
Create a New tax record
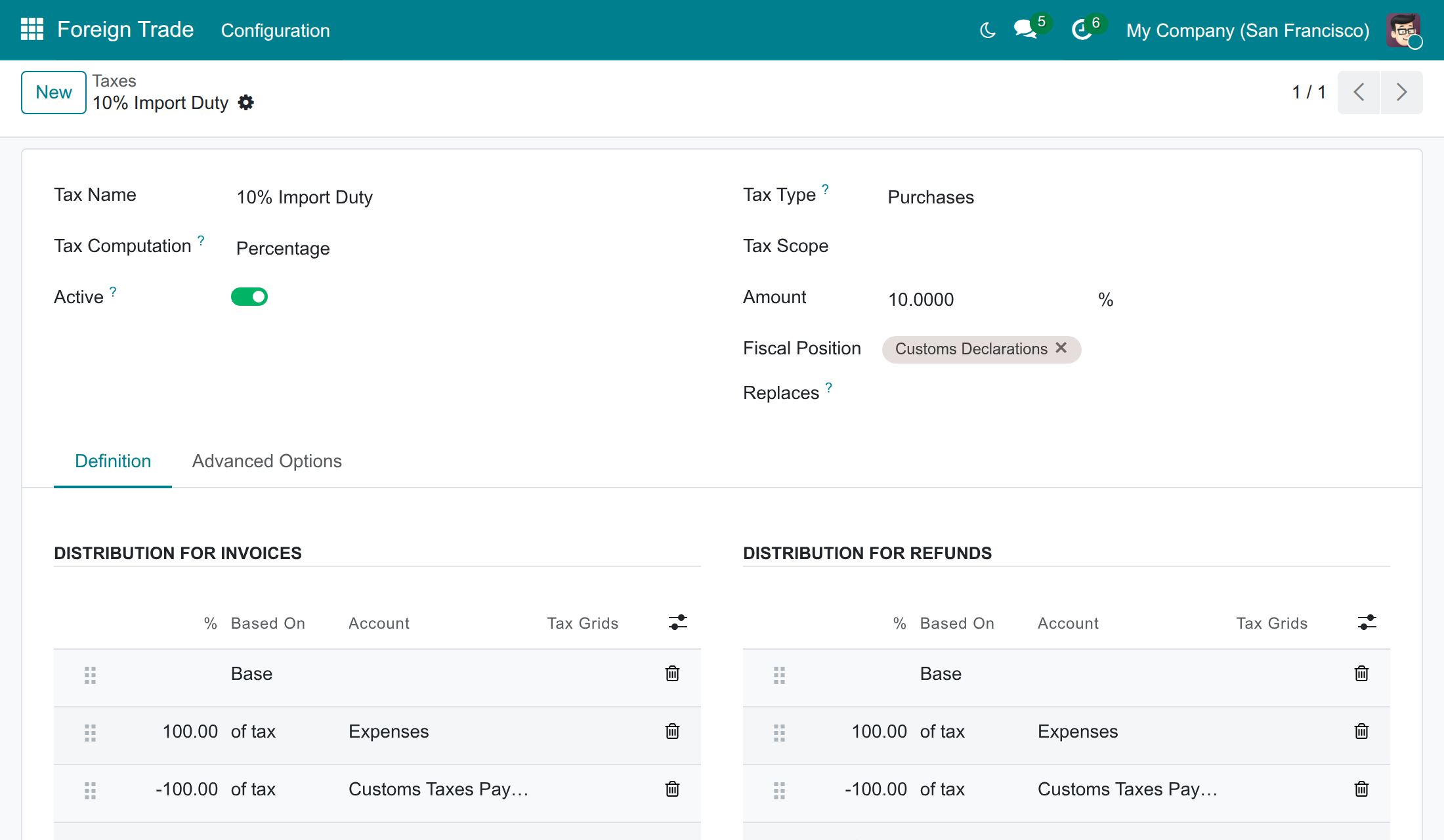pos(54,93)
